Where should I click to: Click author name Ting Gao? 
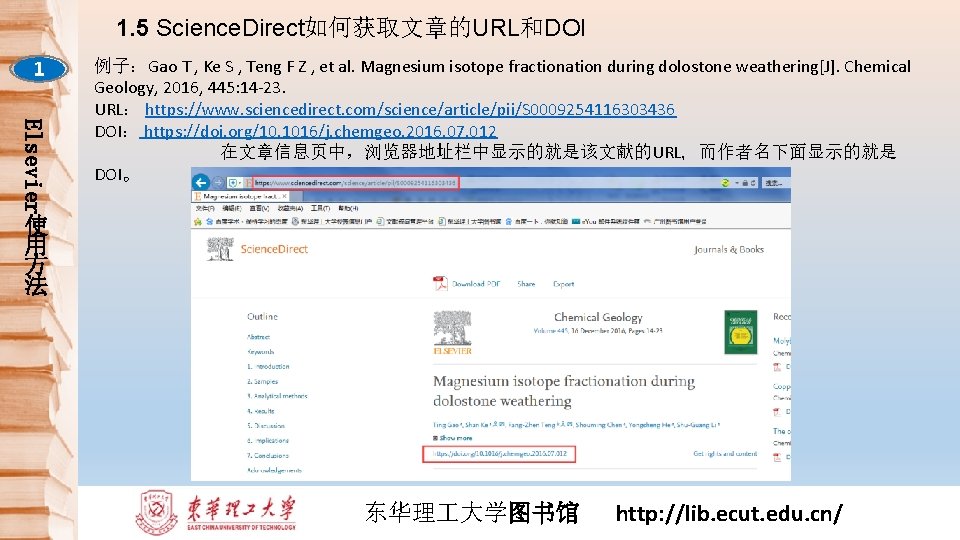(x=447, y=424)
